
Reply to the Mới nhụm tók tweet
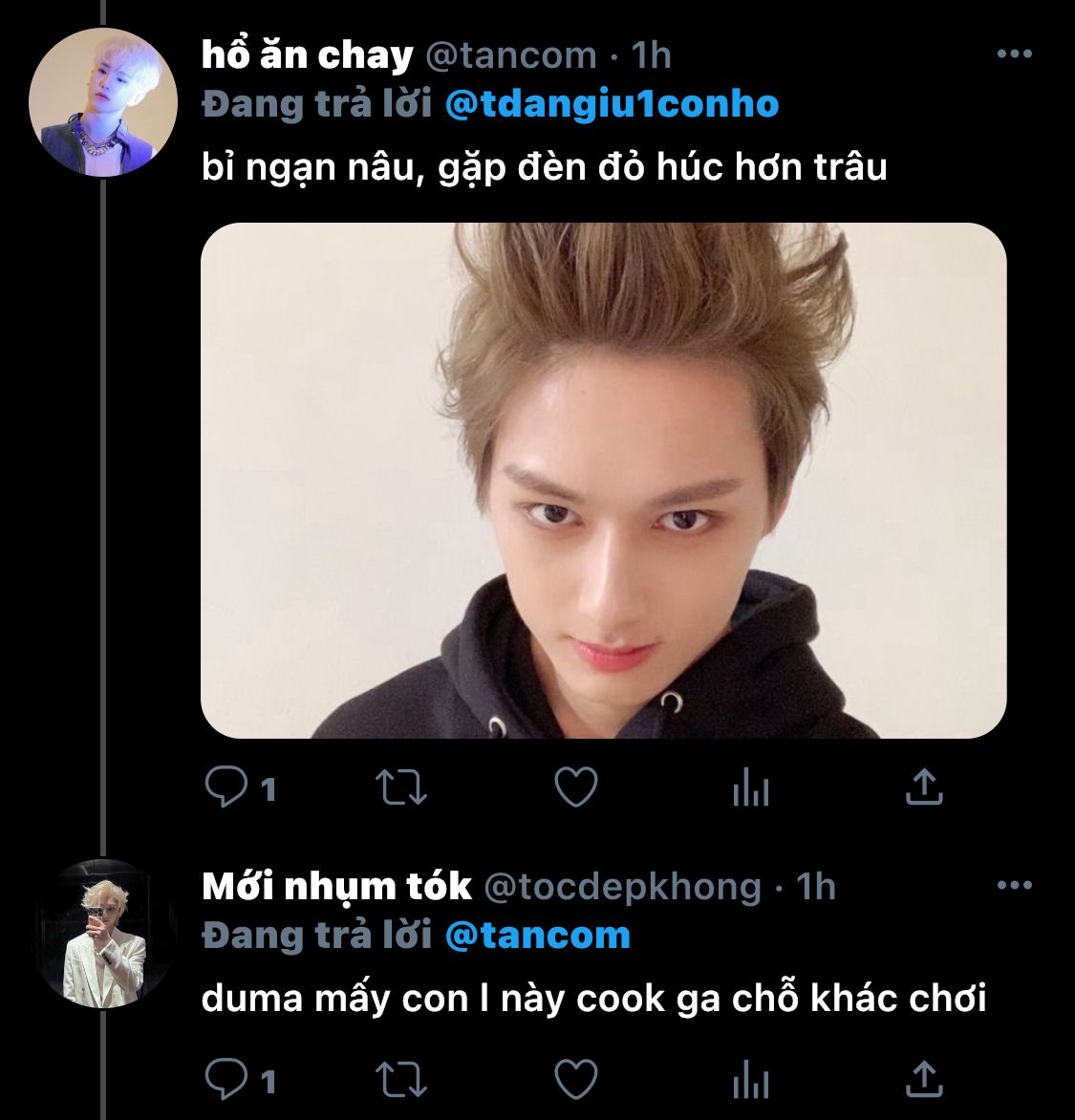coord(226,1079)
